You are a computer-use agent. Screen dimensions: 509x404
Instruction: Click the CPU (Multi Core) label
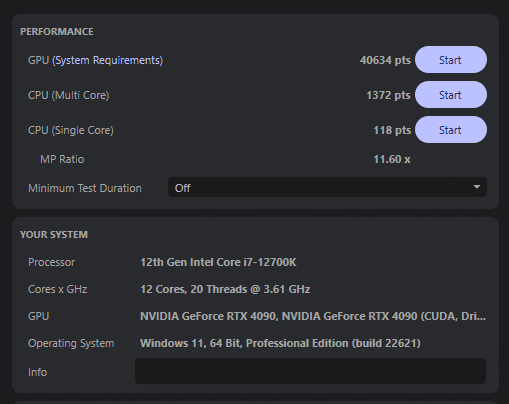pos(69,95)
